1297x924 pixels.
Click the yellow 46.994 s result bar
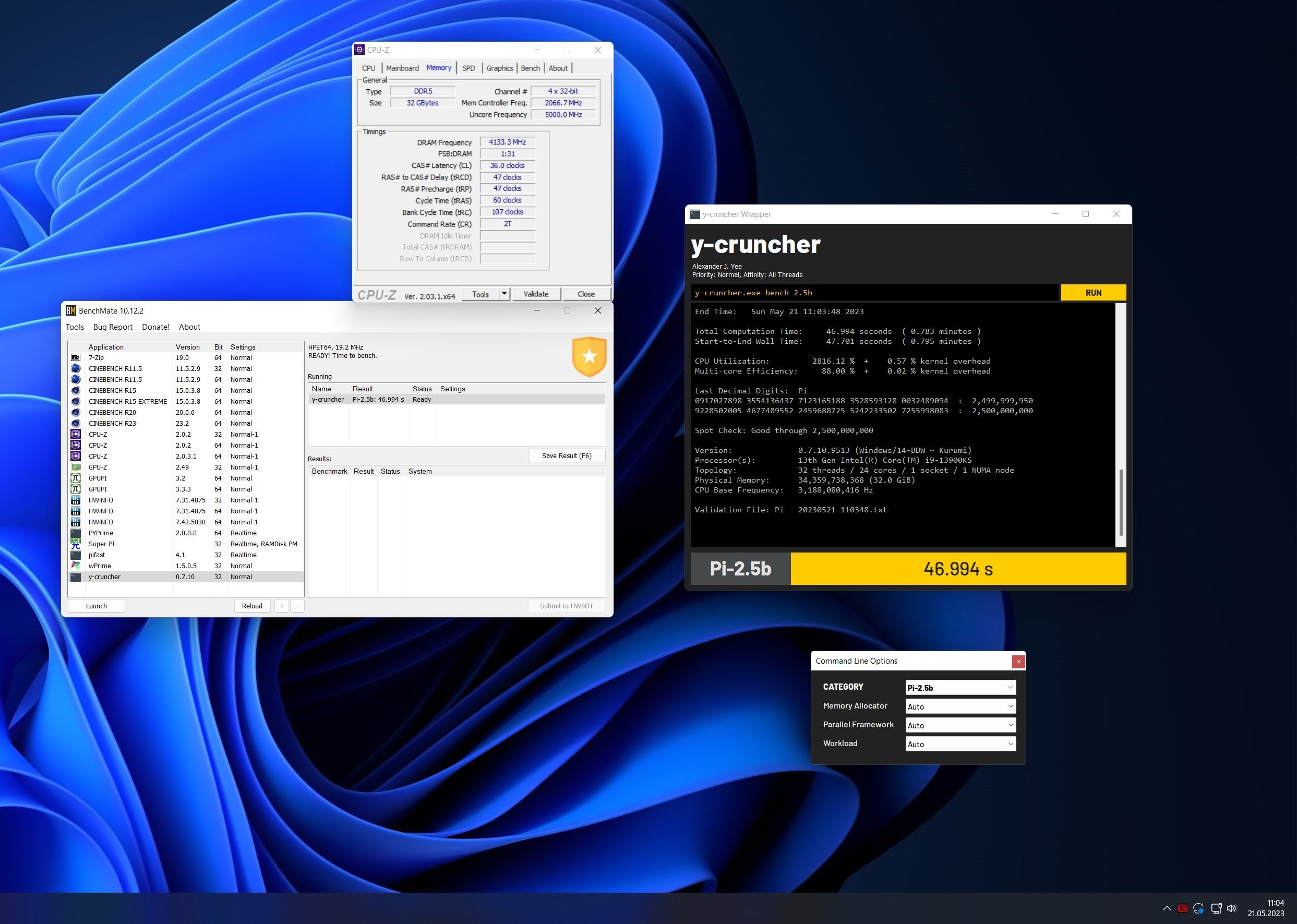[958, 568]
